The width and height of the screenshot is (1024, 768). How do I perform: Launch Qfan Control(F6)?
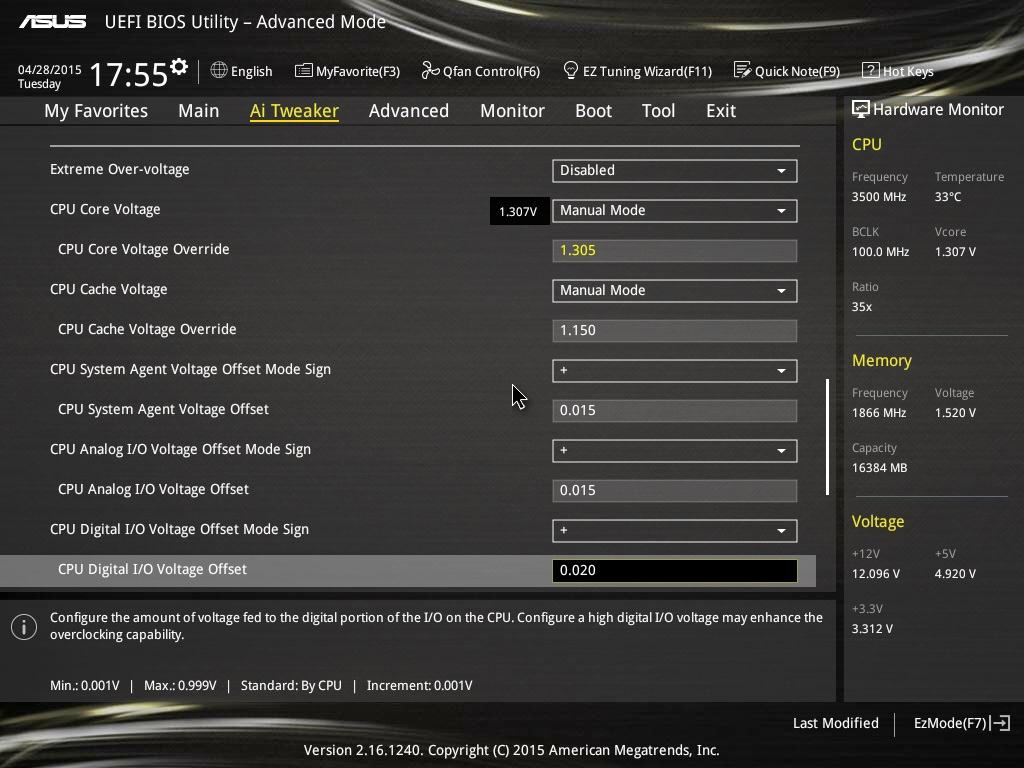coord(481,71)
